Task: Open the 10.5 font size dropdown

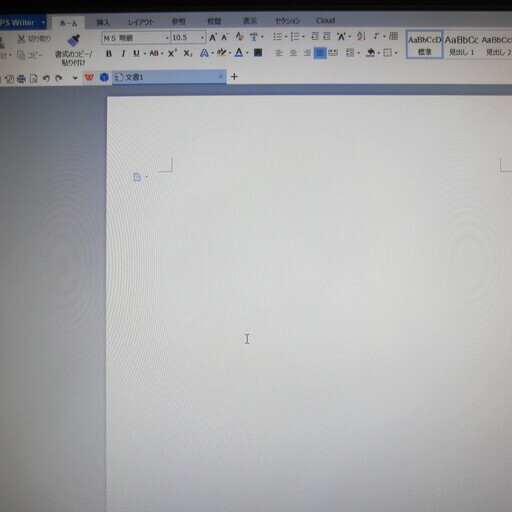Action: [x=202, y=38]
